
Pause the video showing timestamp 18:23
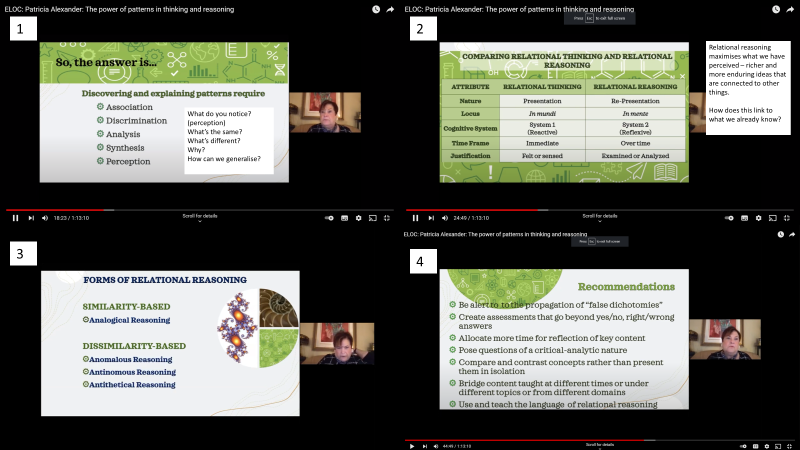click(15, 218)
